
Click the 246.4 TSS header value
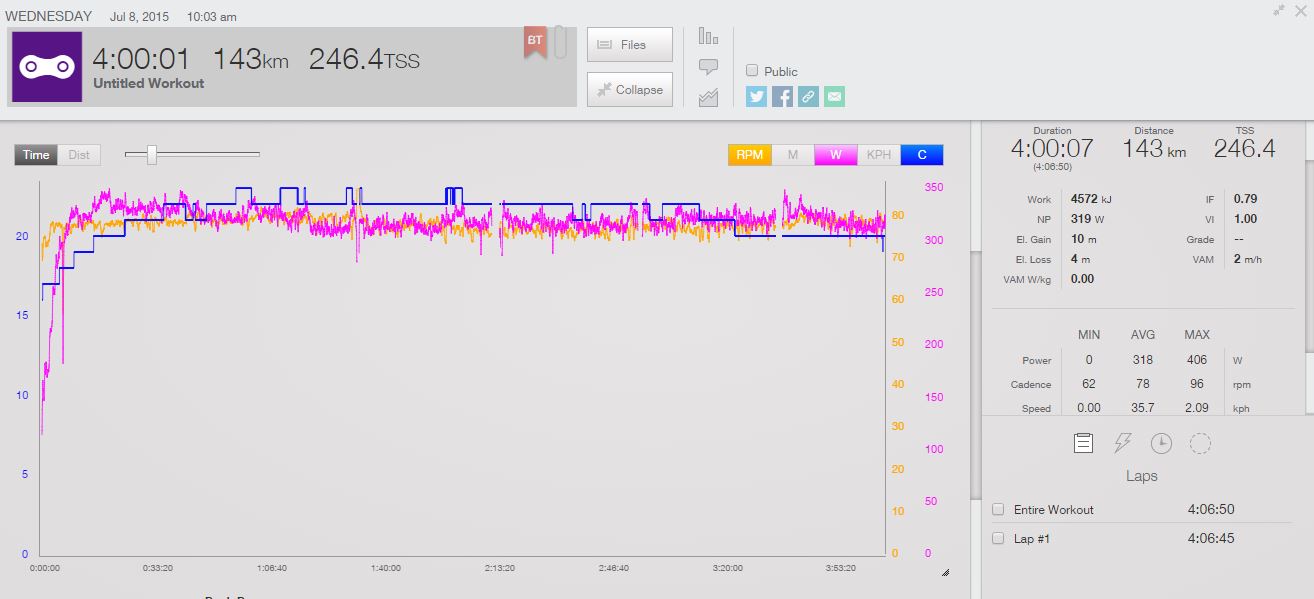click(x=364, y=59)
